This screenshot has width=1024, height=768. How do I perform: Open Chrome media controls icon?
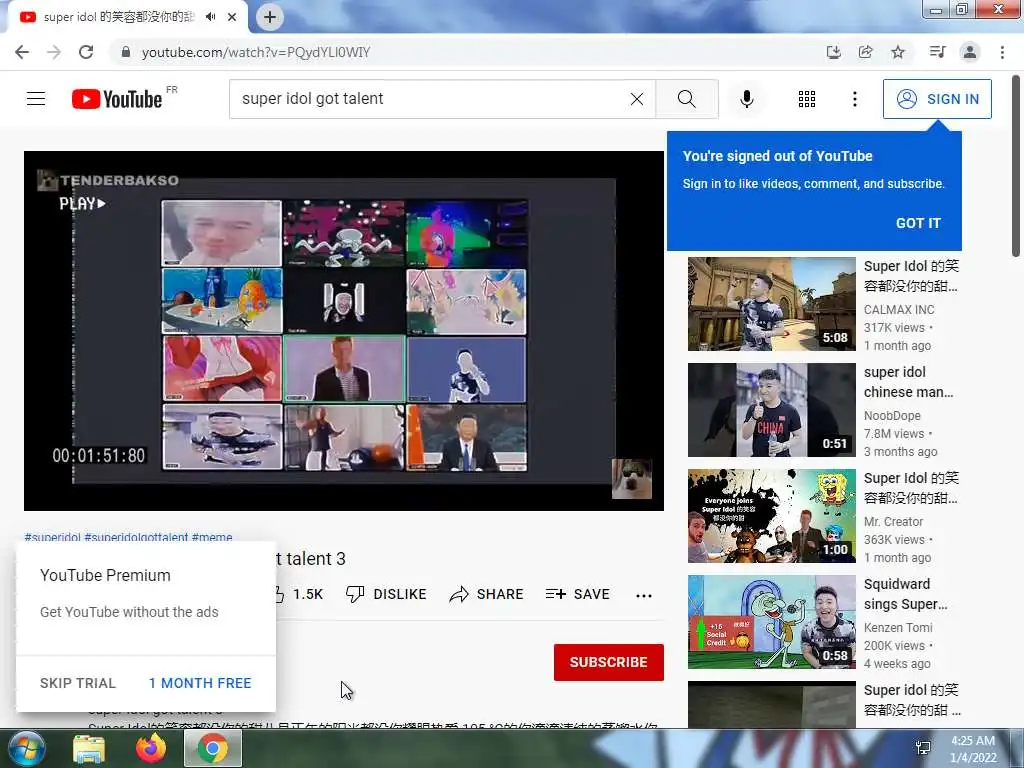pyautogui.click(x=937, y=52)
